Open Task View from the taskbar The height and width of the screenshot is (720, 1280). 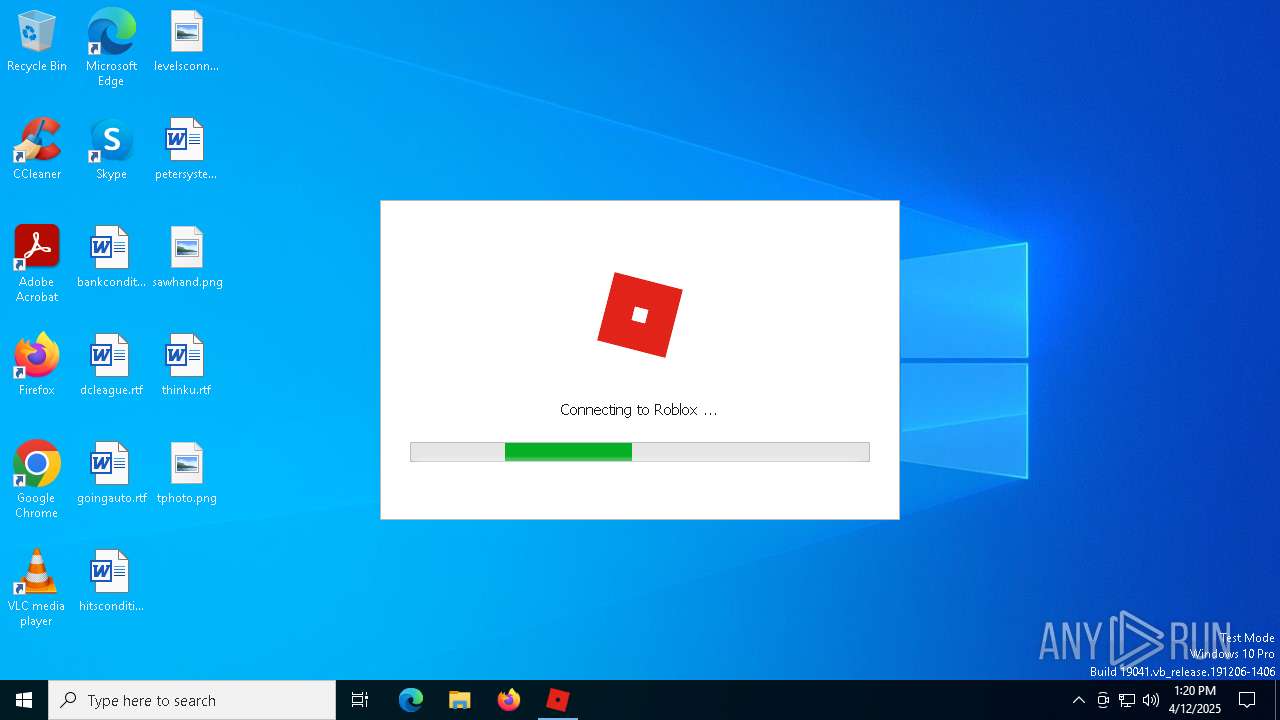pyautogui.click(x=360, y=700)
